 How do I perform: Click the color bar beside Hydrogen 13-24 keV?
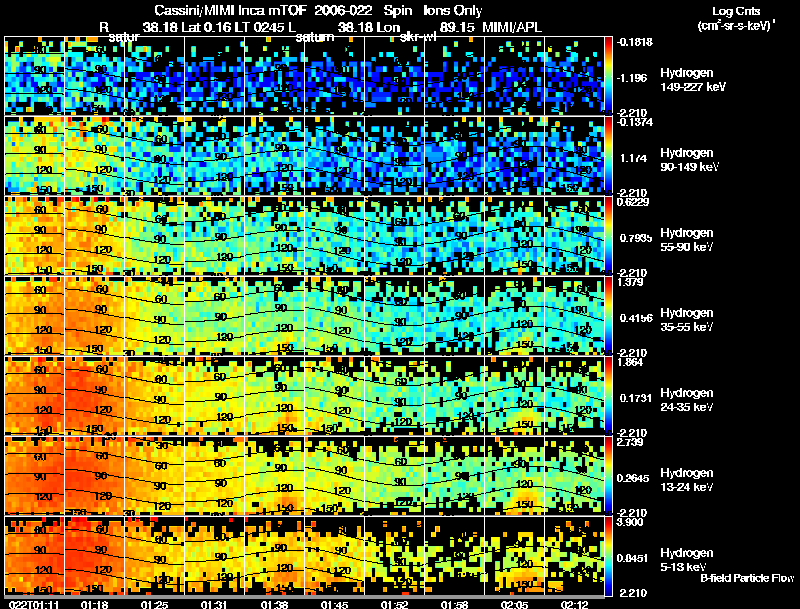[x=608, y=475]
